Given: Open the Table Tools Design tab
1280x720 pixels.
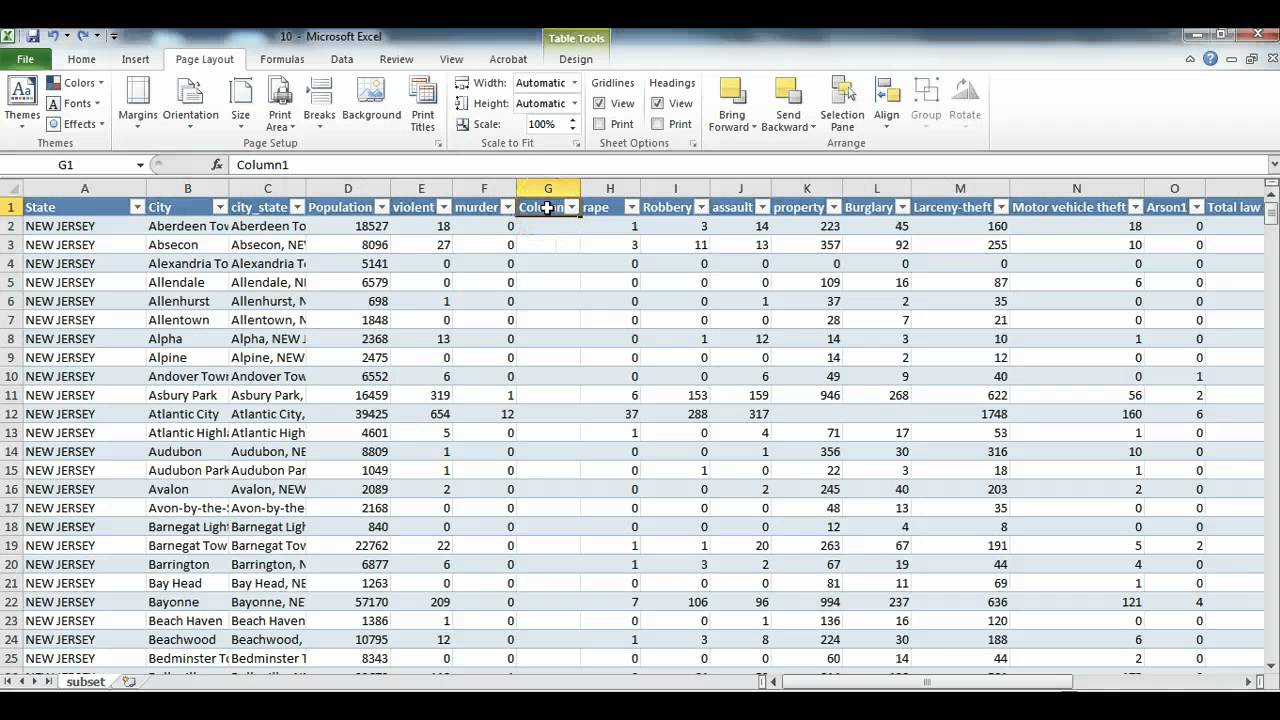Looking at the screenshot, I should [576, 59].
